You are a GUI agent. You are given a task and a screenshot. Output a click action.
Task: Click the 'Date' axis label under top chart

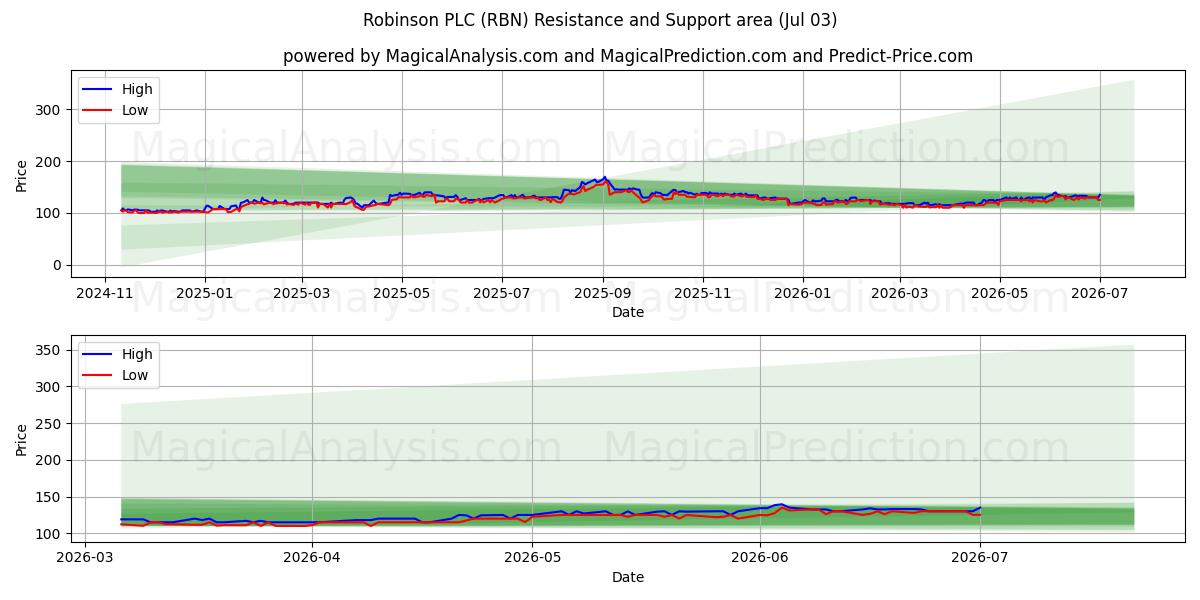coord(628,312)
